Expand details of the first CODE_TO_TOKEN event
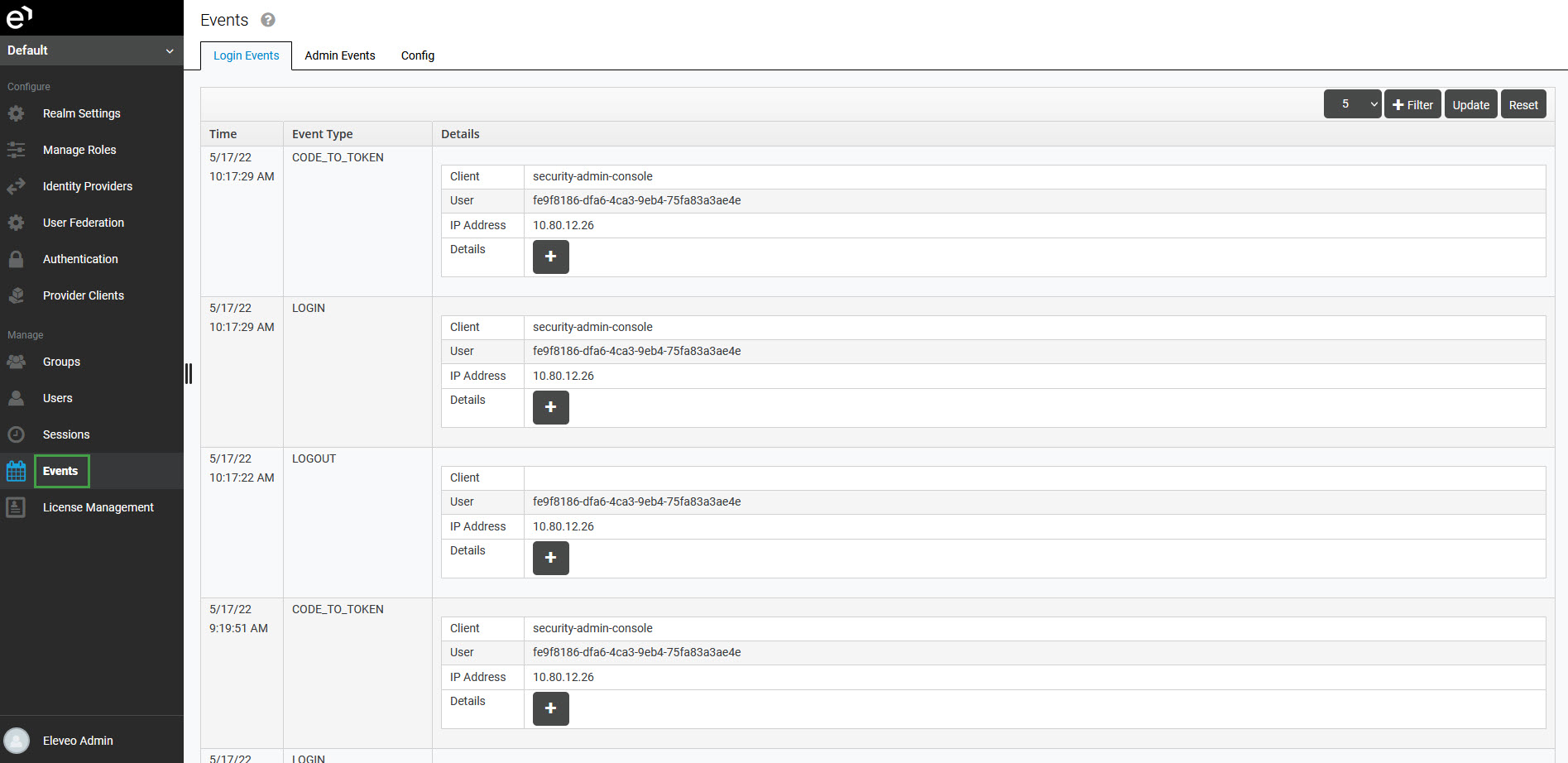Image resolution: width=1568 pixels, height=763 pixels. tap(550, 257)
